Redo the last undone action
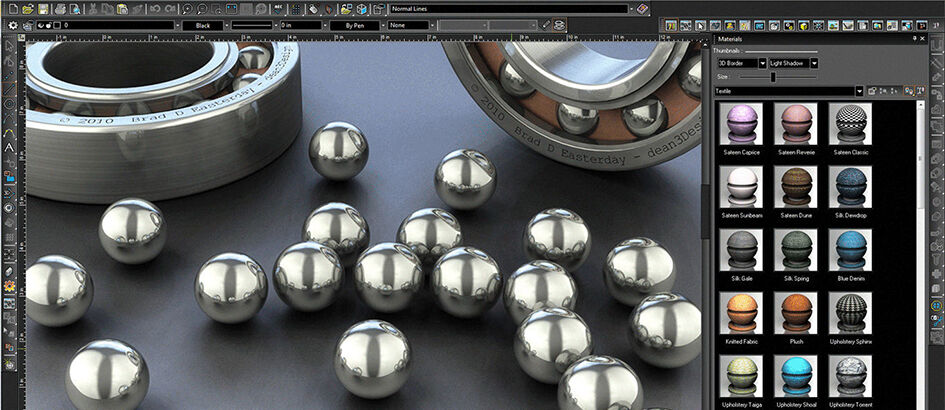This screenshot has width=945, height=410. click(x=170, y=9)
